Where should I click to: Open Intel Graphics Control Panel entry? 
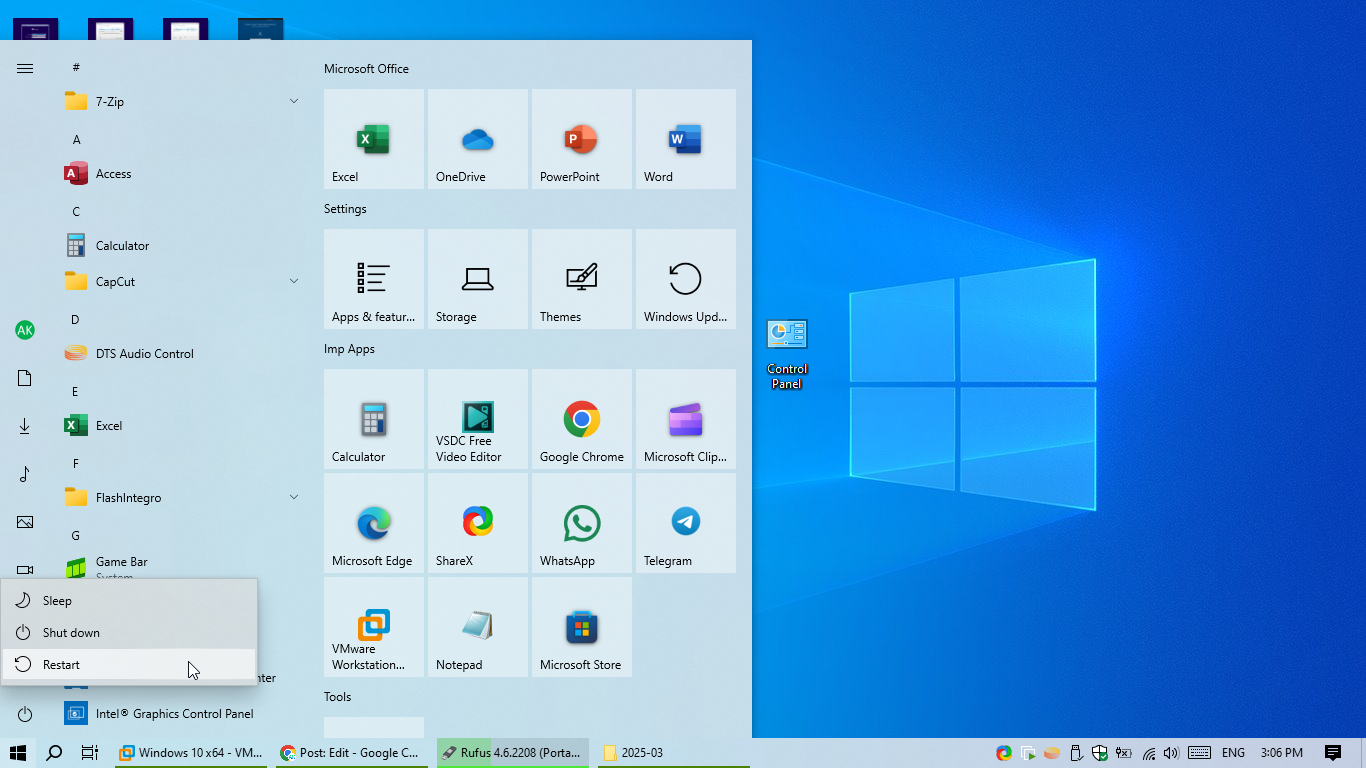pos(182,714)
